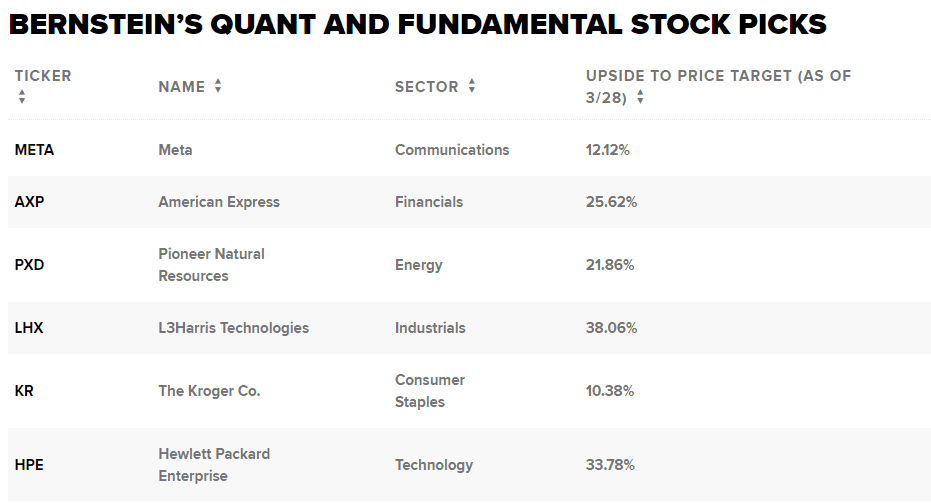Click the Sector column header text
This screenshot has width=931, height=503.
[x=426, y=87]
